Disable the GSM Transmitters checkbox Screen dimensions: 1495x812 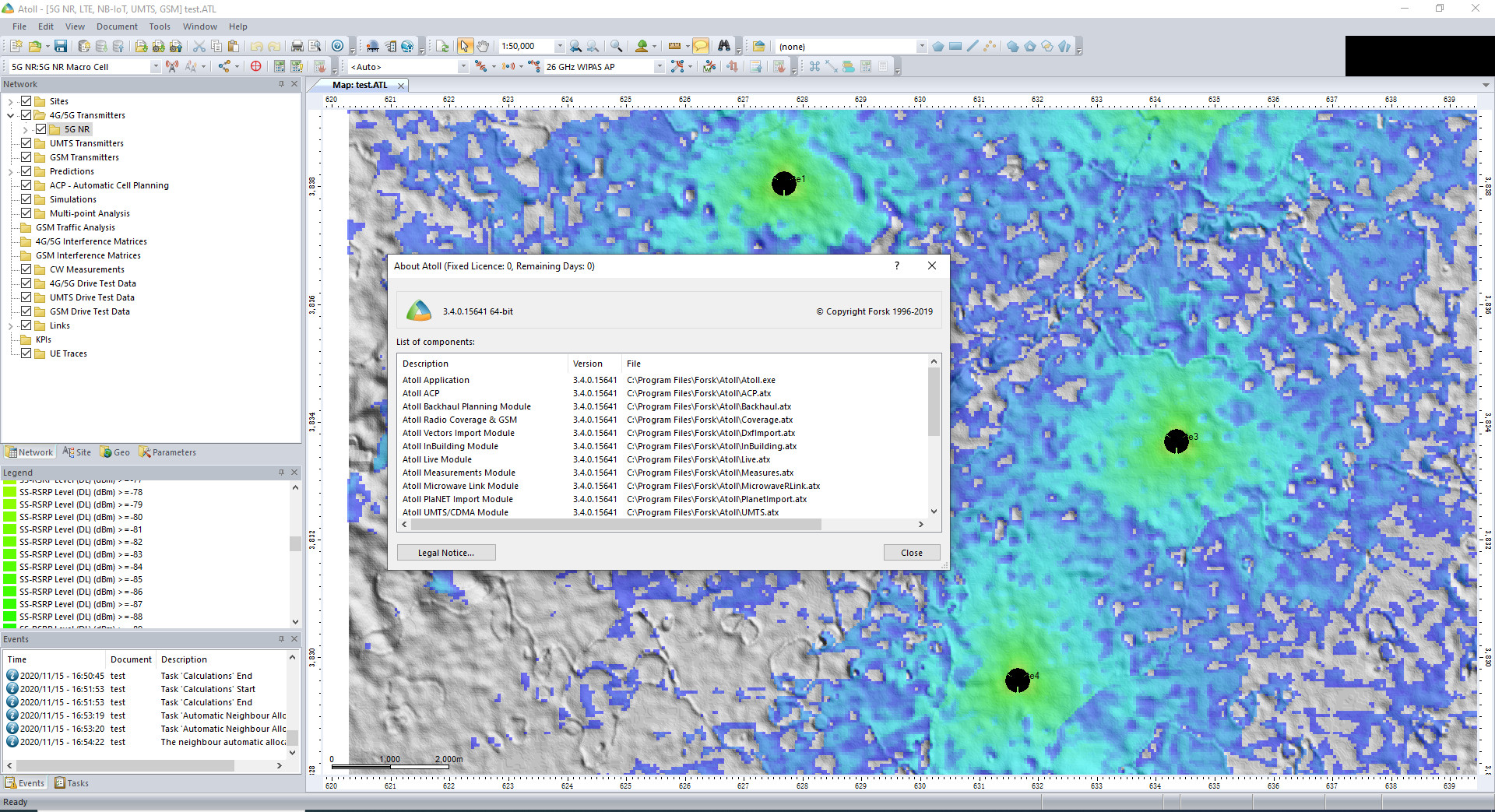click(x=26, y=157)
